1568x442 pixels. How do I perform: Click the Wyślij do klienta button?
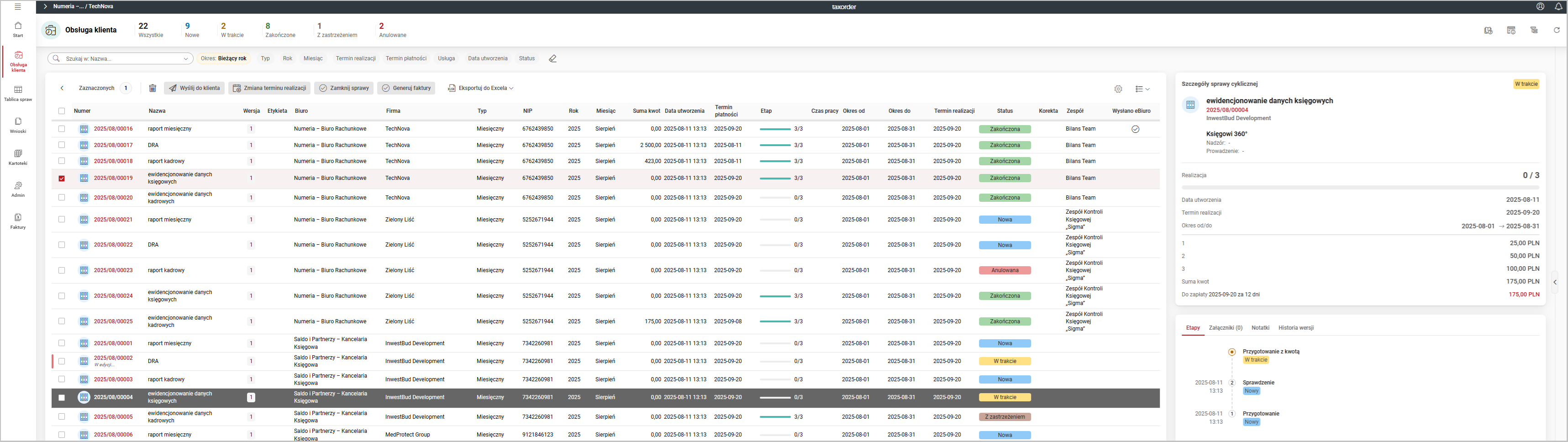click(194, 88)
